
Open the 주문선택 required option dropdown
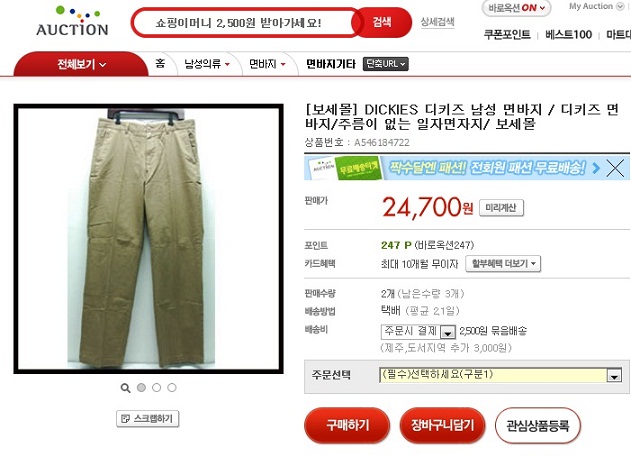click(501, 375)
